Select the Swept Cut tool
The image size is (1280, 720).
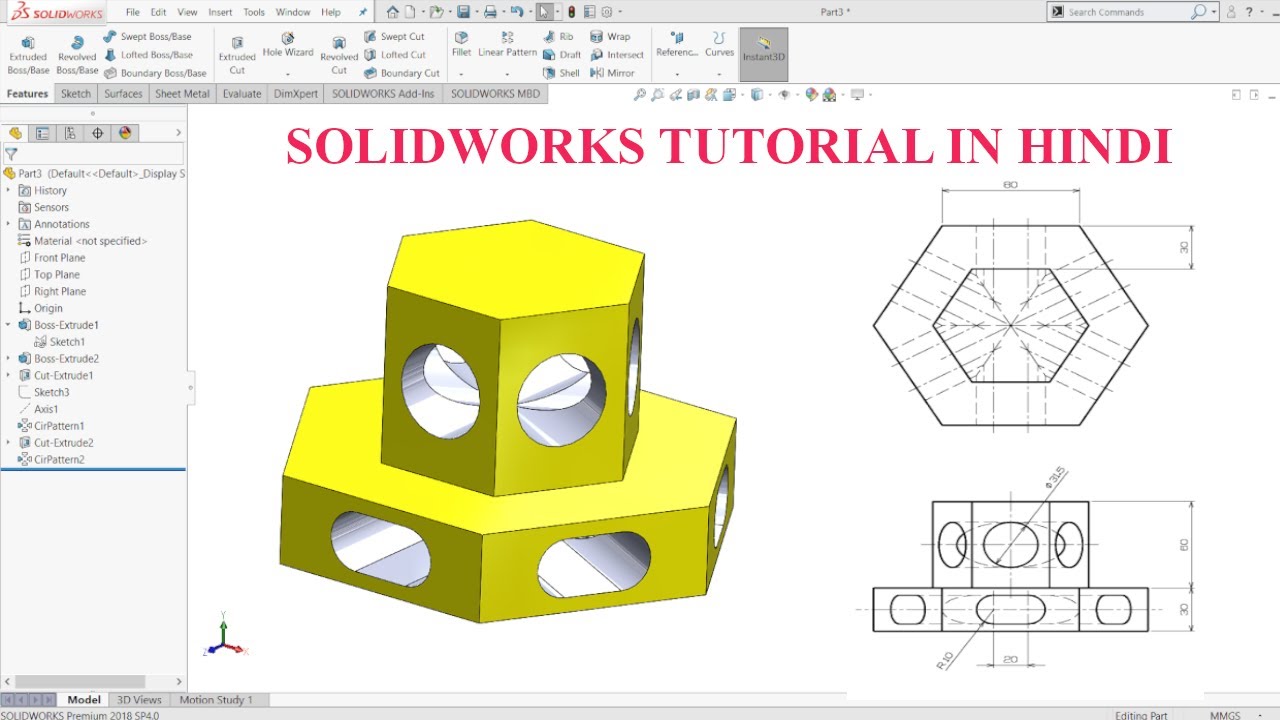[x=394, y=37]
